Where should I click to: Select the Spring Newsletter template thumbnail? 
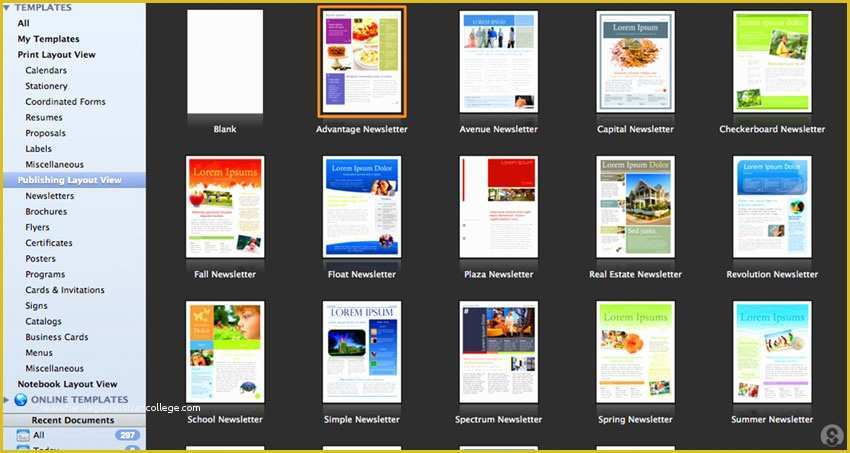pos(635,352)
